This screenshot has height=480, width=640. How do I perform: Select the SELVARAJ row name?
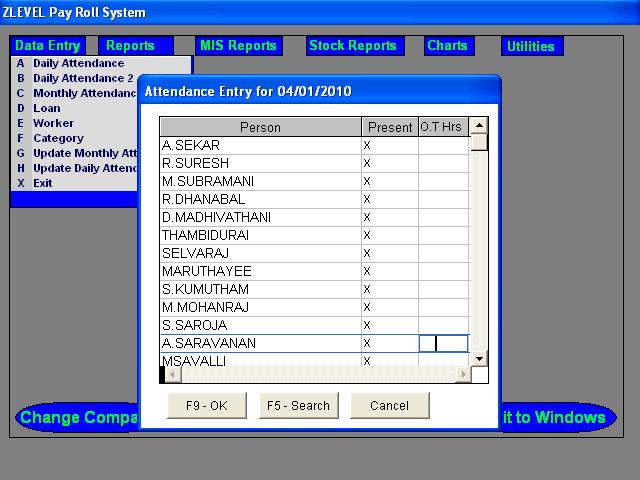[x=196, y=253]
